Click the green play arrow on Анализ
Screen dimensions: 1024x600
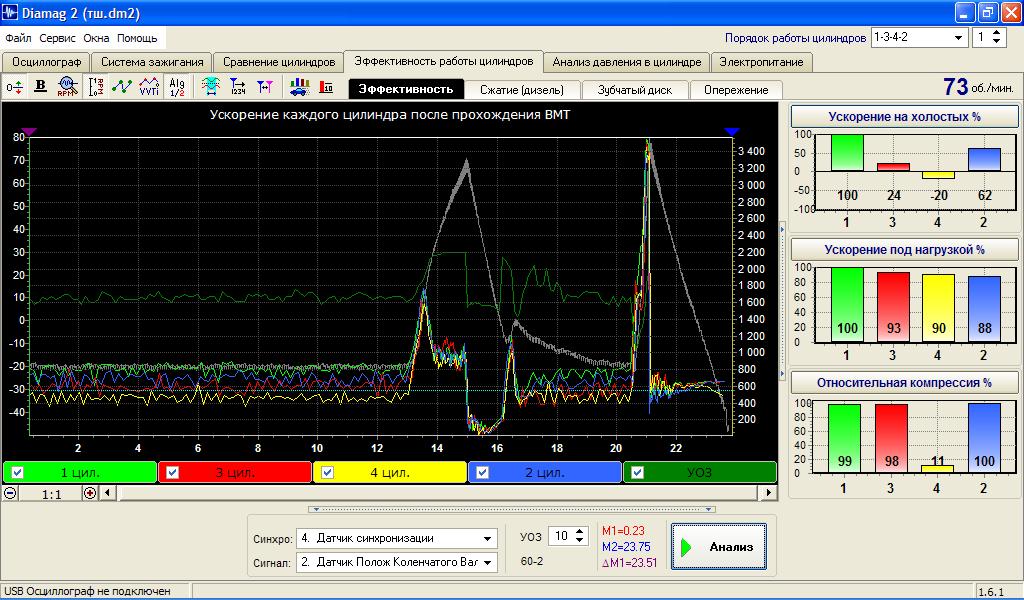[686, 547]
